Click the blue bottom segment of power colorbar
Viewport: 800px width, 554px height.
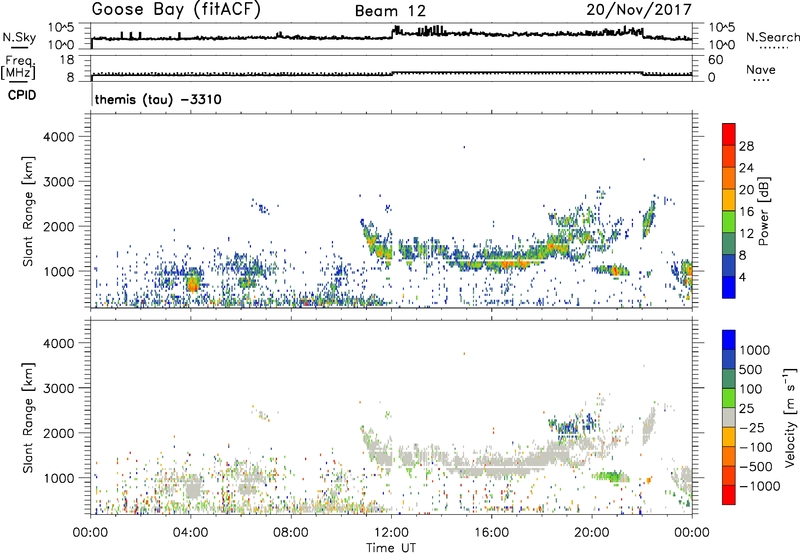[x=729, y=287]
